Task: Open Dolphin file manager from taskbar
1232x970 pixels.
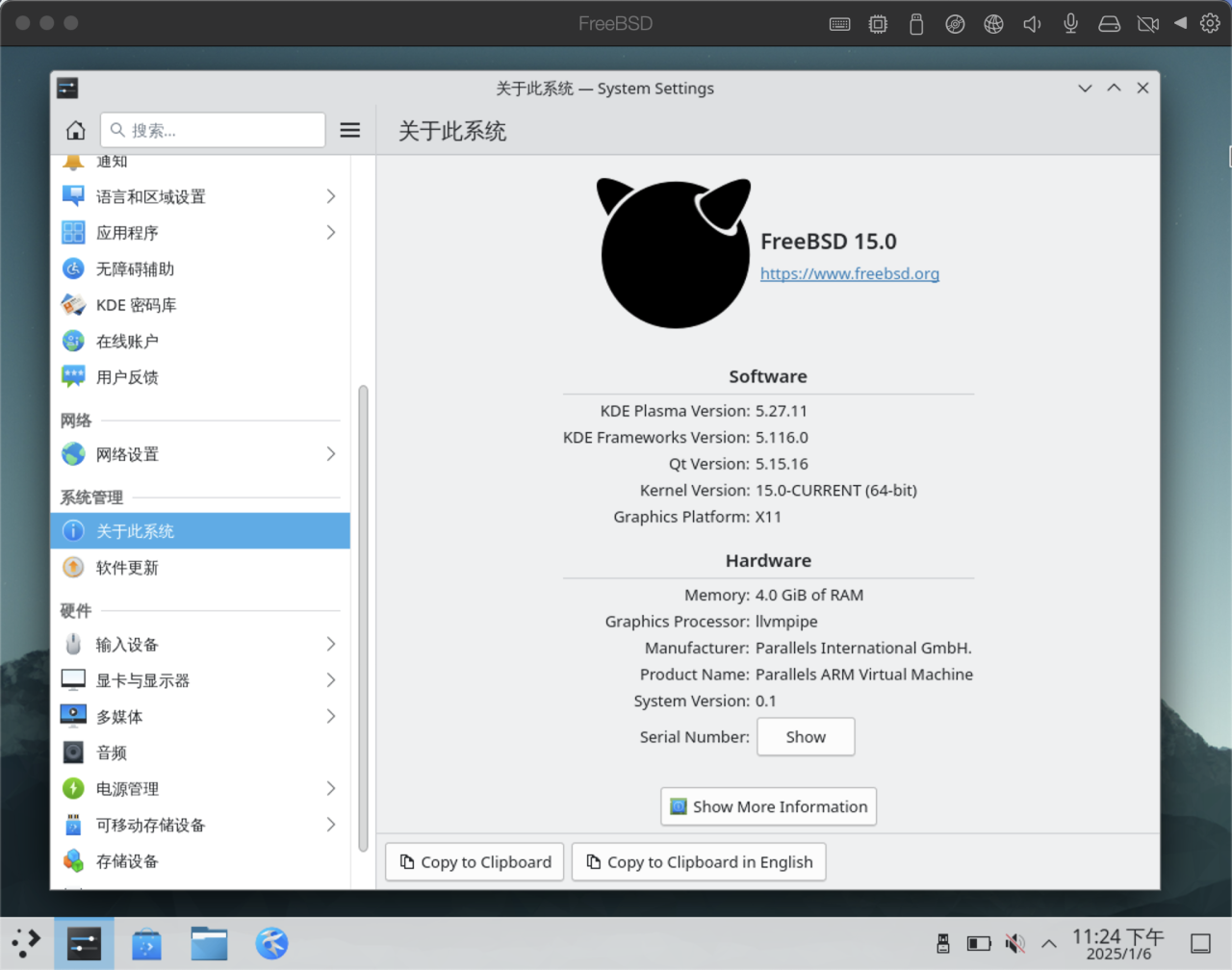Action: [x=209, y=944]
